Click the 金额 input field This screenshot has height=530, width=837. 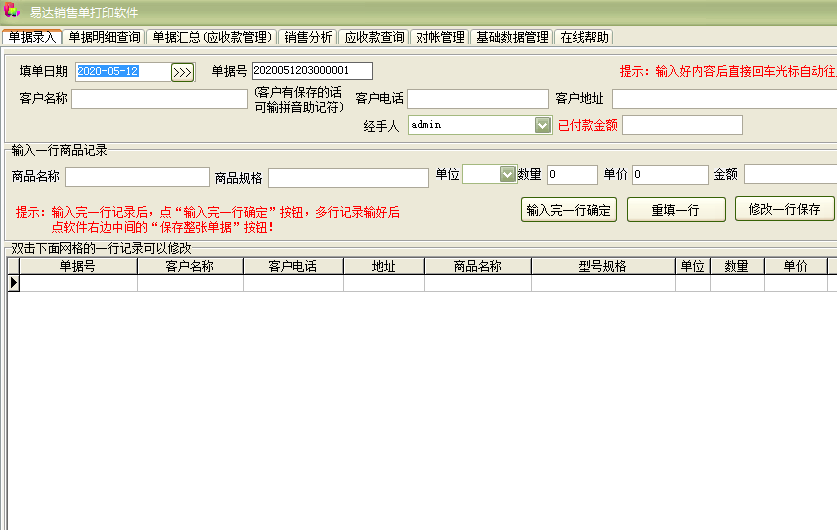tap(791, 174)
